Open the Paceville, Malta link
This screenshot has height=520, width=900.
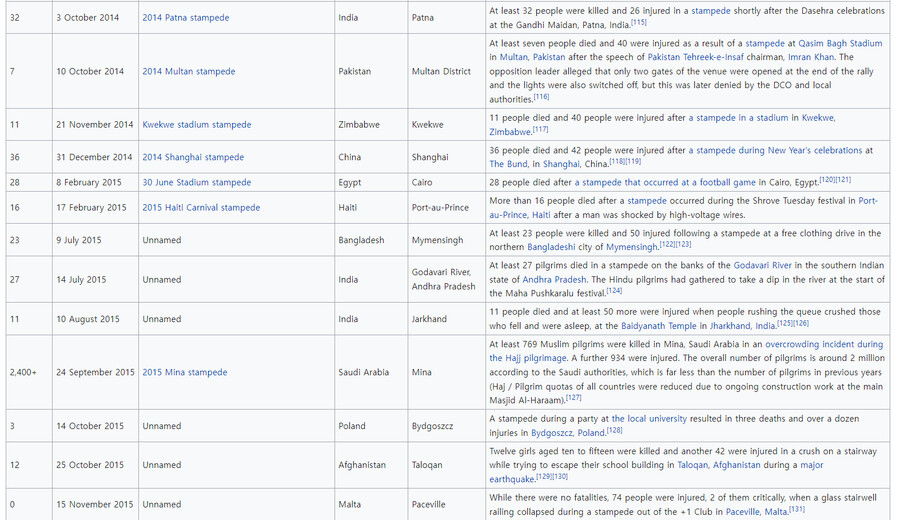click(x=756, y=512)
